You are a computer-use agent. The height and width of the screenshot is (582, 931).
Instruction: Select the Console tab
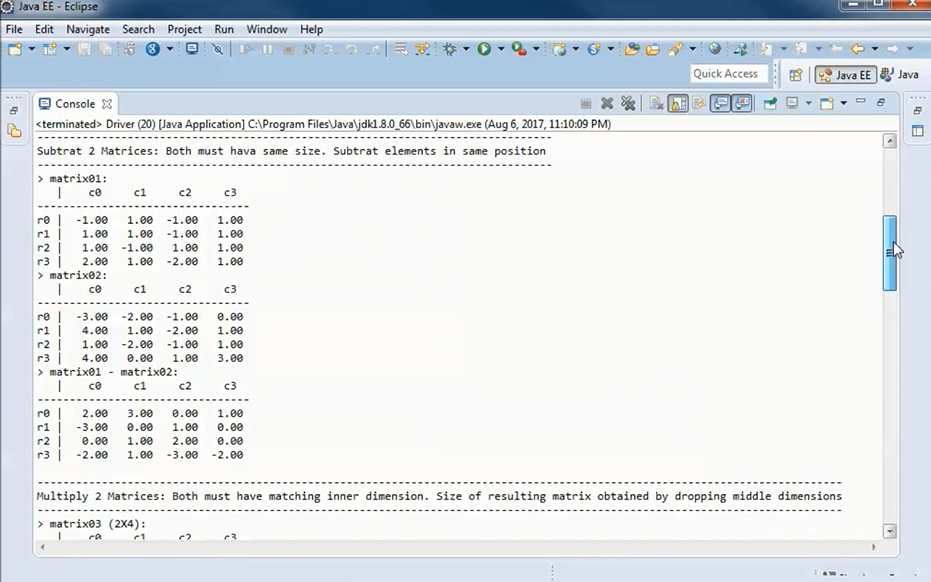75,103
